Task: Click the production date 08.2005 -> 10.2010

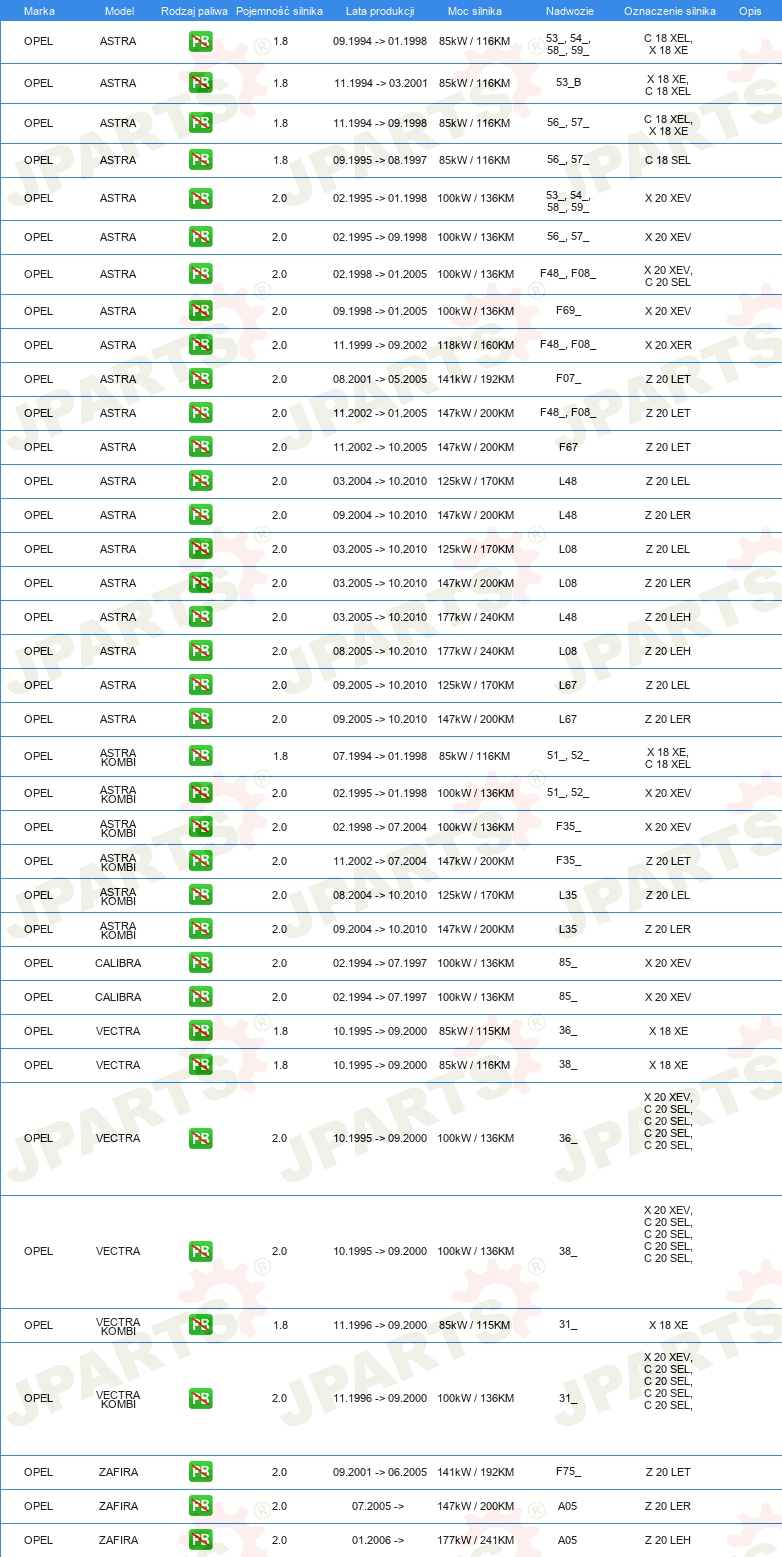Action: click(x=380, y=651)
